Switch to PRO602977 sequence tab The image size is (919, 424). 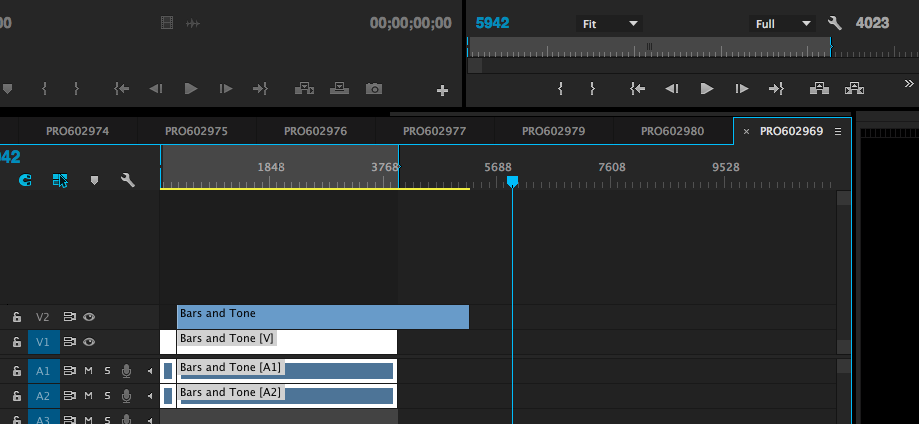point(434,131)
